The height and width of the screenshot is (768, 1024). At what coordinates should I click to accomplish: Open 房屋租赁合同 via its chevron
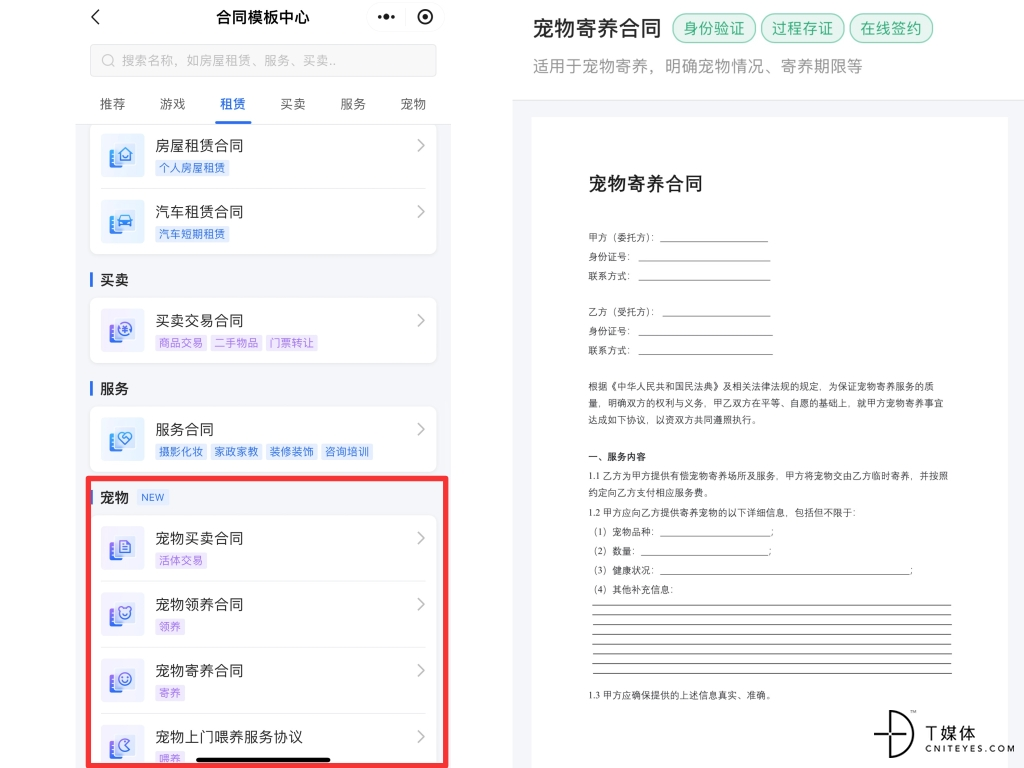pos(421,146)
